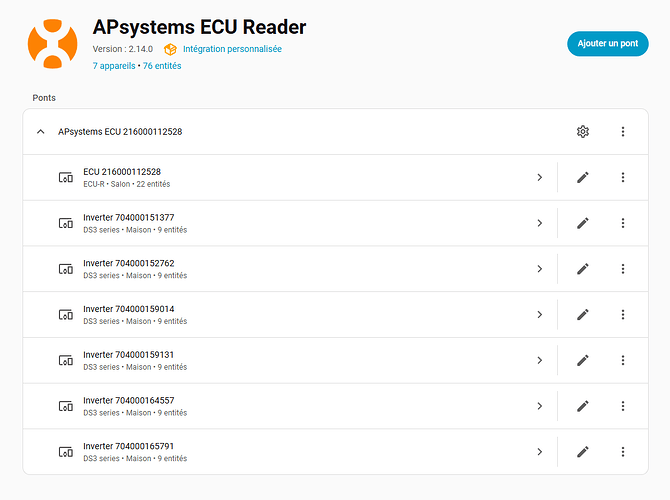Click pencil icon for Inverter 704000159014

pyautogui.click(x=583, y=315)
